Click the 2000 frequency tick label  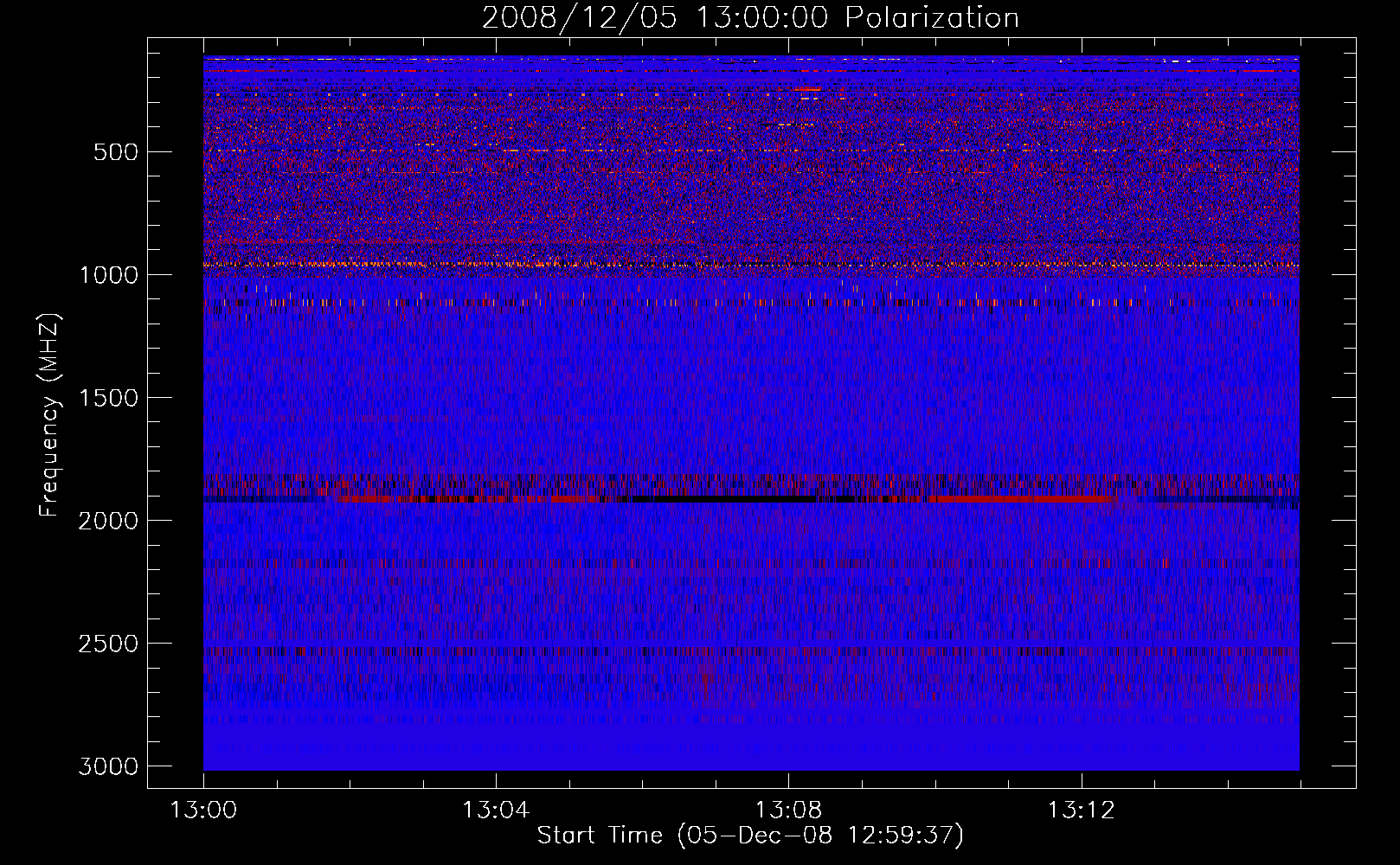pos(108,521)
